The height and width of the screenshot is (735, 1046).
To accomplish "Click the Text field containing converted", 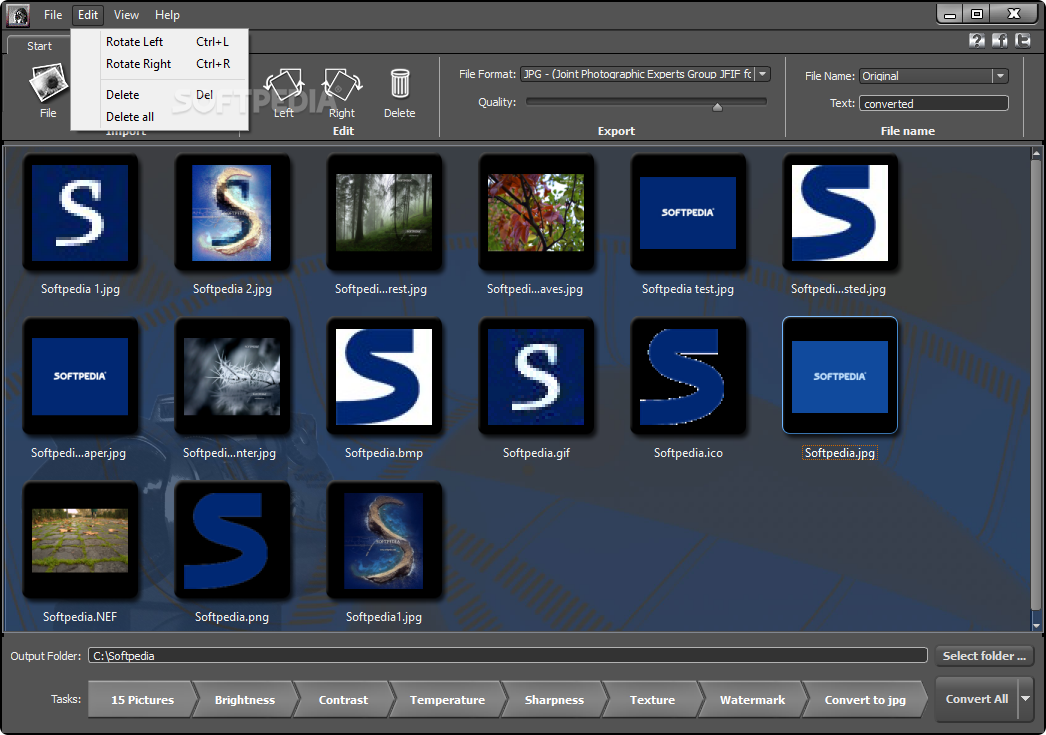I will (x=934, y=103).
